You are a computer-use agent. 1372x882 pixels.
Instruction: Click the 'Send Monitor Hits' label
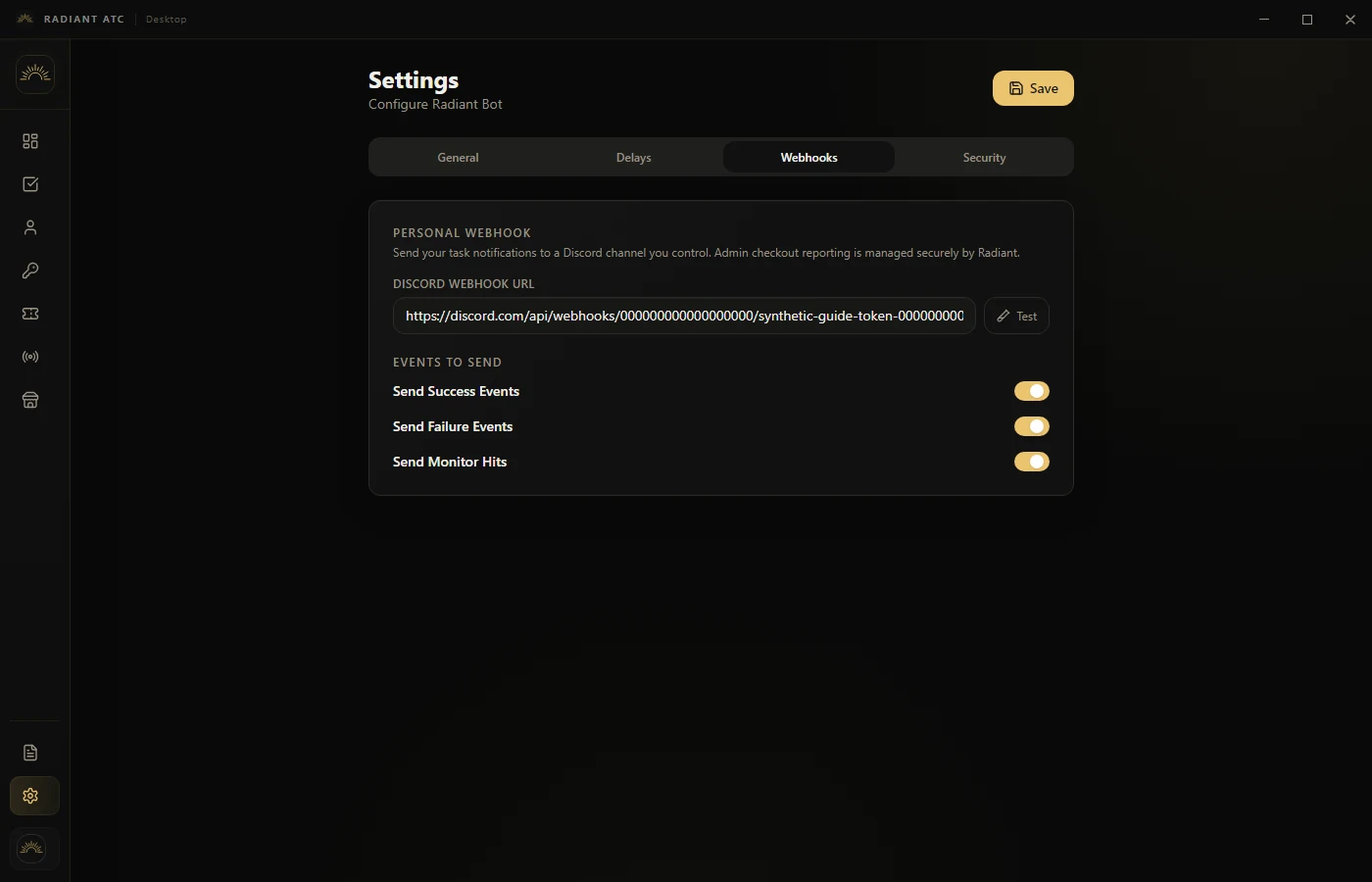coord(450,462)
